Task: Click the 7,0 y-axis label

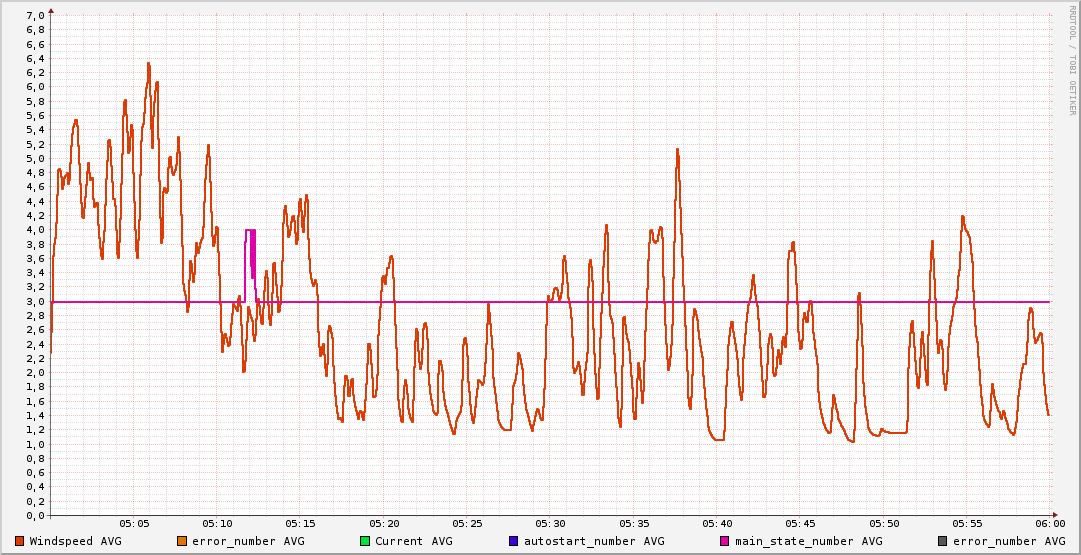Action: coord(34,15)
